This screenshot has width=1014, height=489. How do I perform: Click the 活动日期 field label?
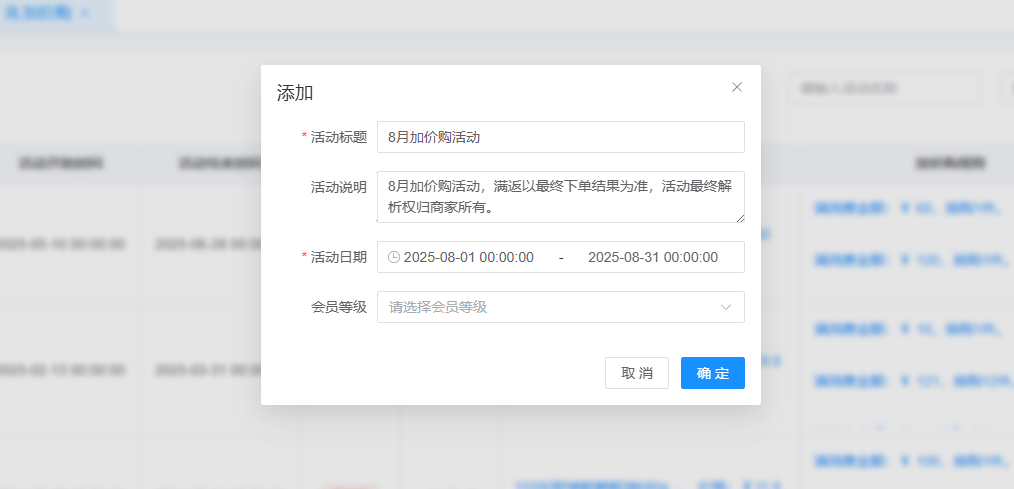click(338, 257)
